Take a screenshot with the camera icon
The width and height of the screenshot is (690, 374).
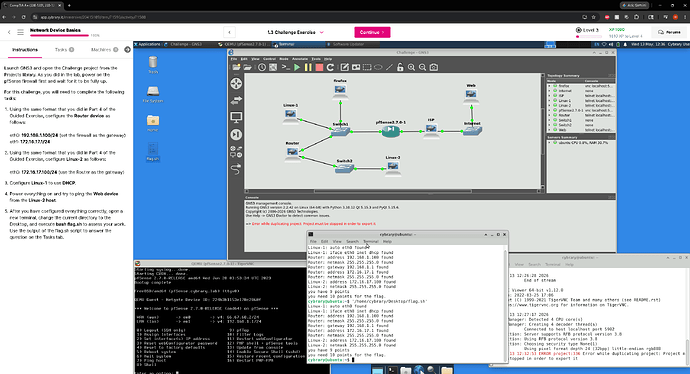434,67
